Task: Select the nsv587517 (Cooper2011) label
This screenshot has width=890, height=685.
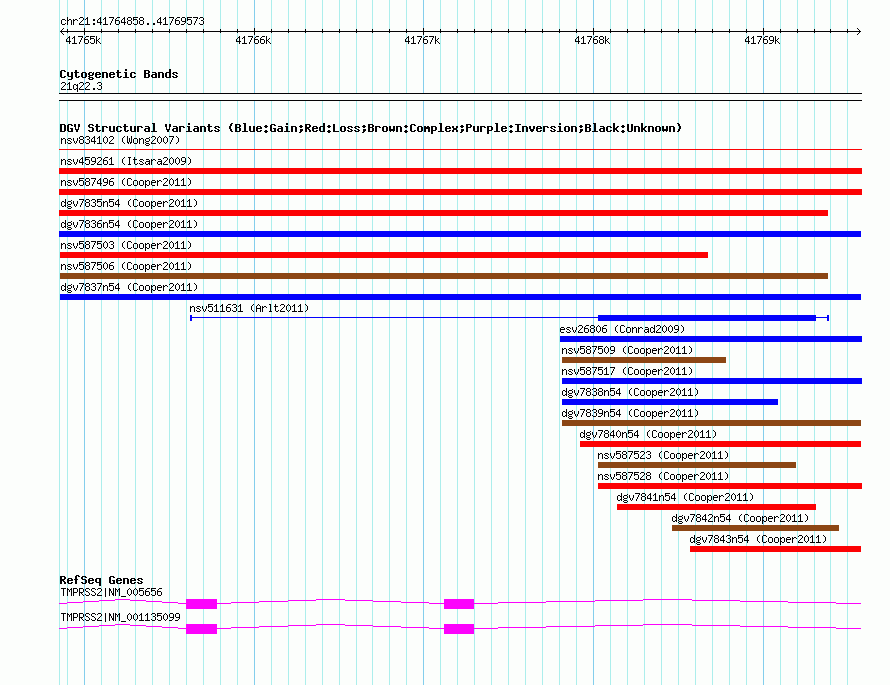Action: 627,371
